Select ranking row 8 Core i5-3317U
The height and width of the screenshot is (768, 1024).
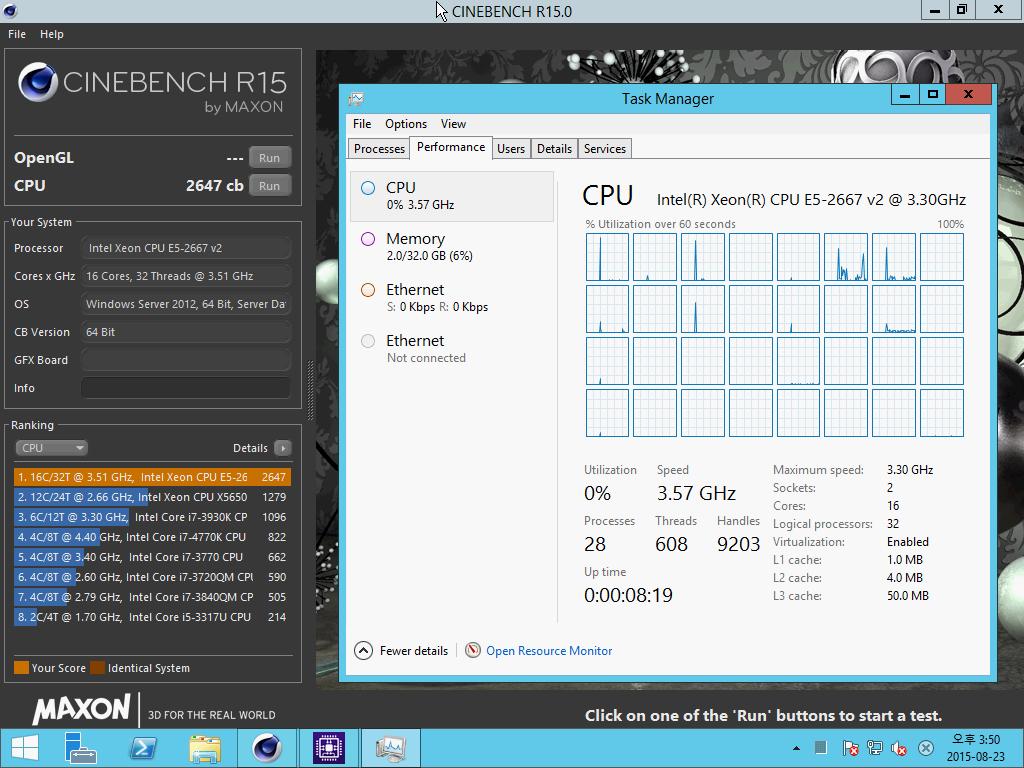click(152, 617)
